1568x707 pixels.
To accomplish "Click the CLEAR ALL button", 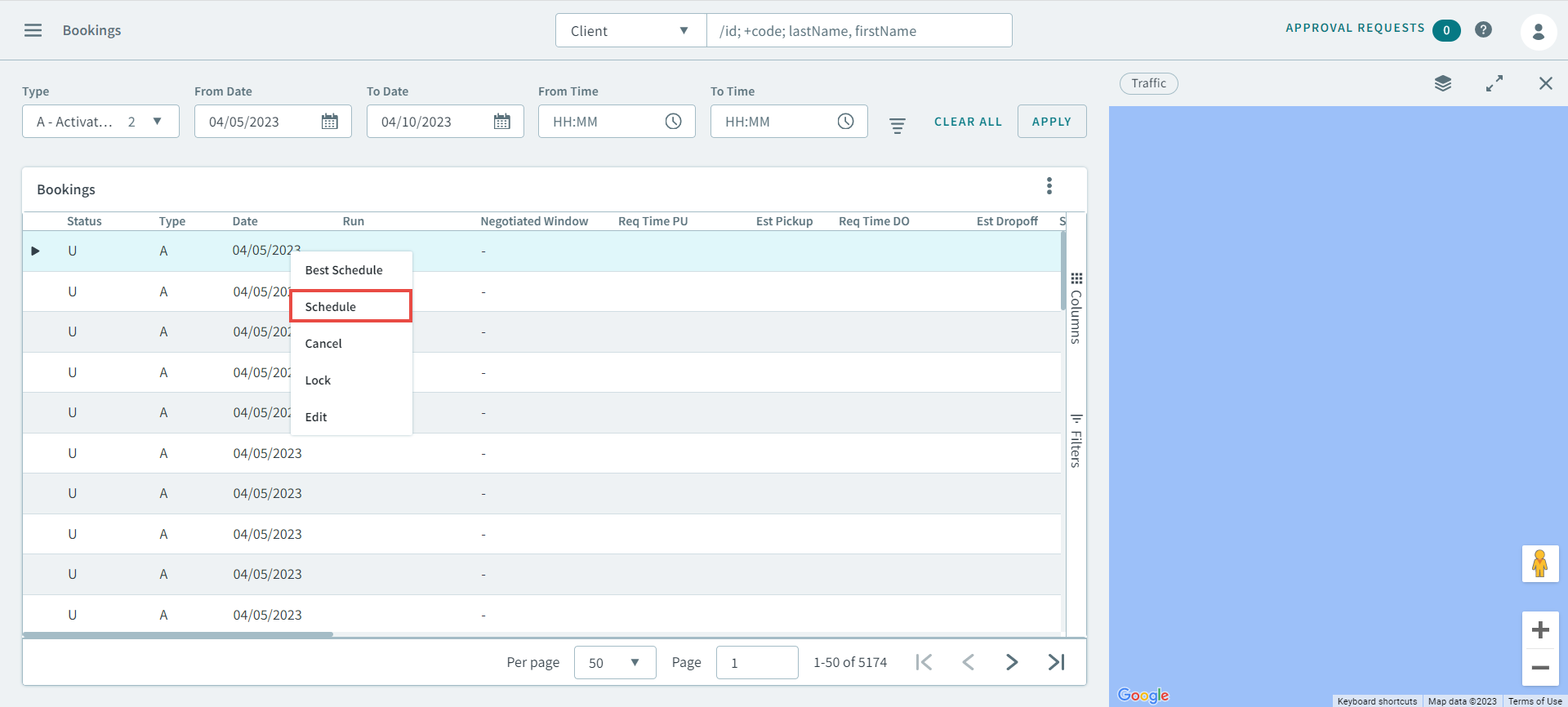I will tap(968, 122).
